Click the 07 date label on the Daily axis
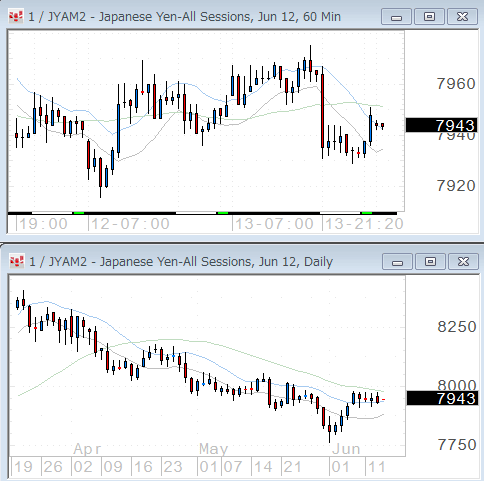 tap(233, 467)
